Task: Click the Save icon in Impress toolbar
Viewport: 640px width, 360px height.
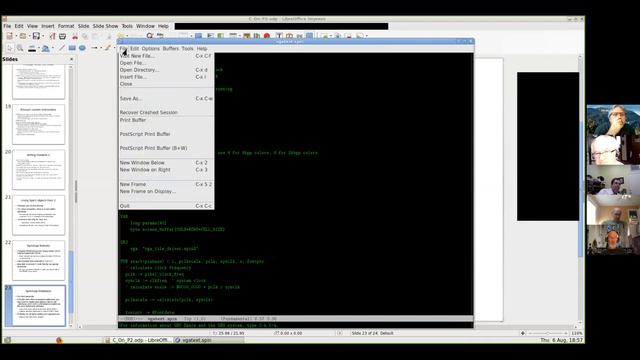Action: point(36,36)
